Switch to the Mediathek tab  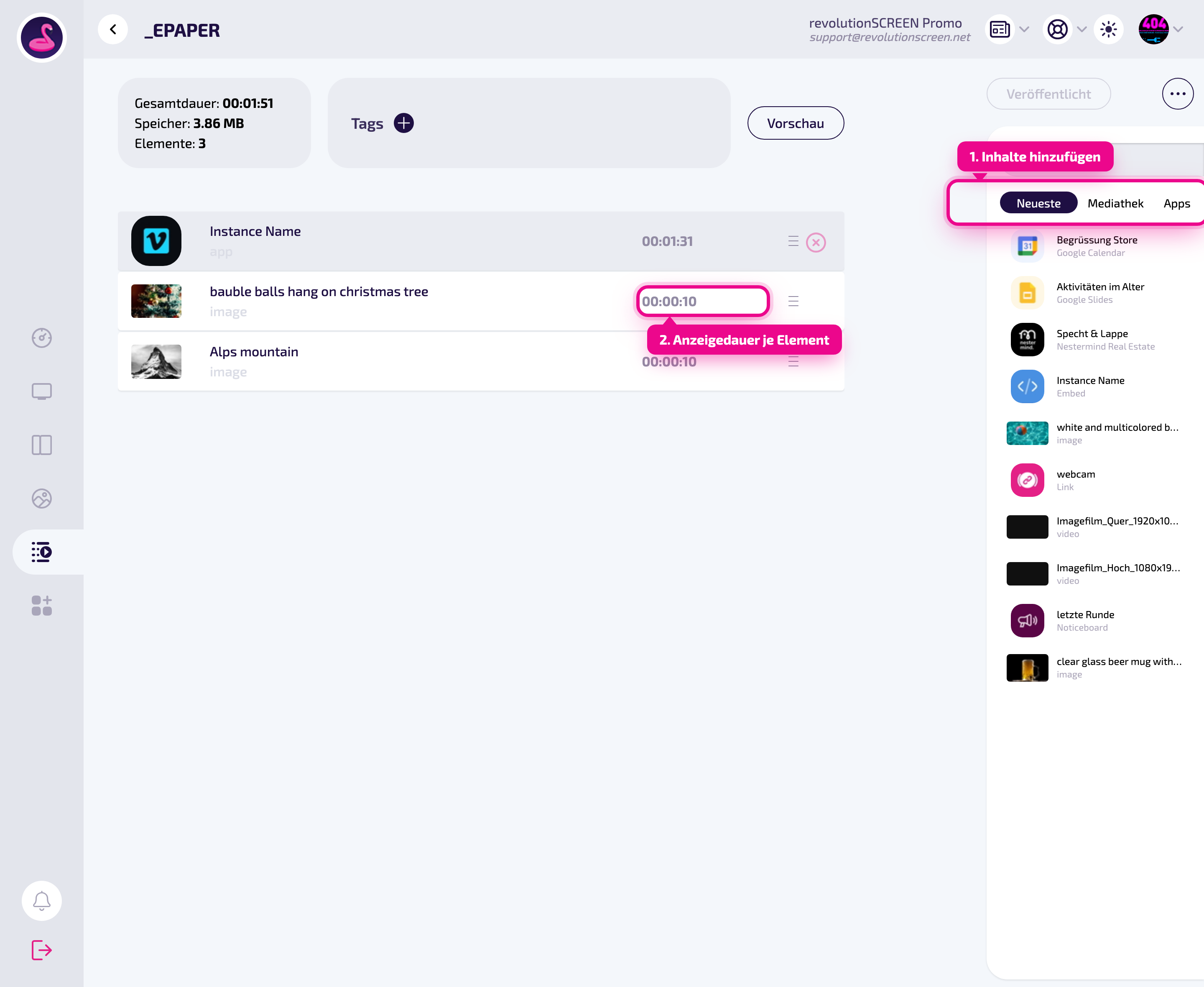[1115, 203]
